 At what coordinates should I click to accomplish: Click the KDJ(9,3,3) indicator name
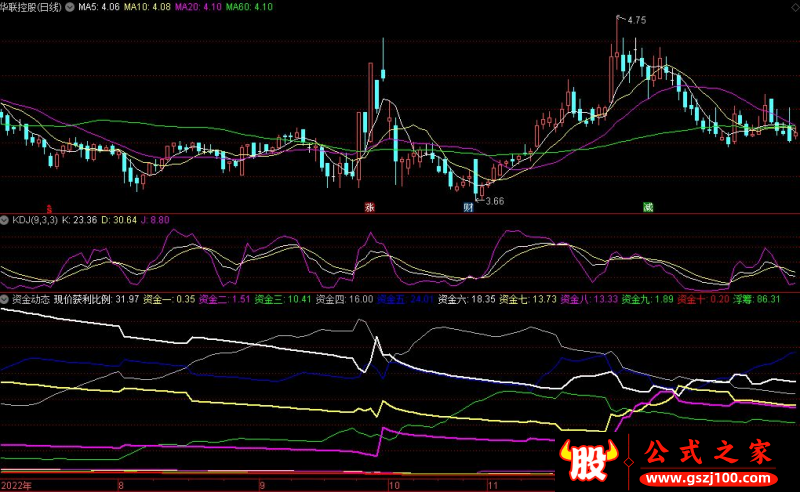pos(34,218)
